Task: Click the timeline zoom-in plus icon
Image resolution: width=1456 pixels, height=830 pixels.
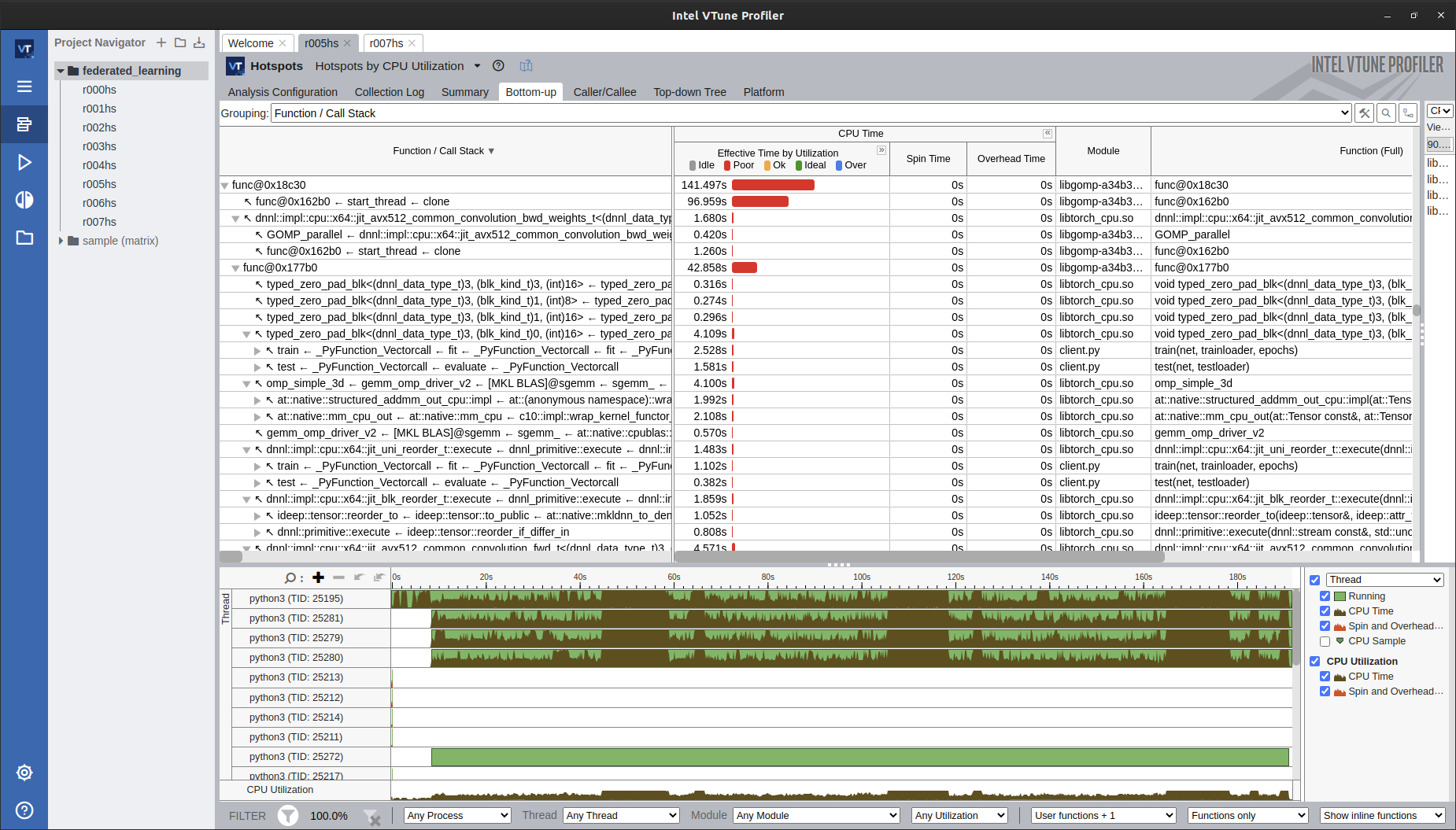Action: 318,577
